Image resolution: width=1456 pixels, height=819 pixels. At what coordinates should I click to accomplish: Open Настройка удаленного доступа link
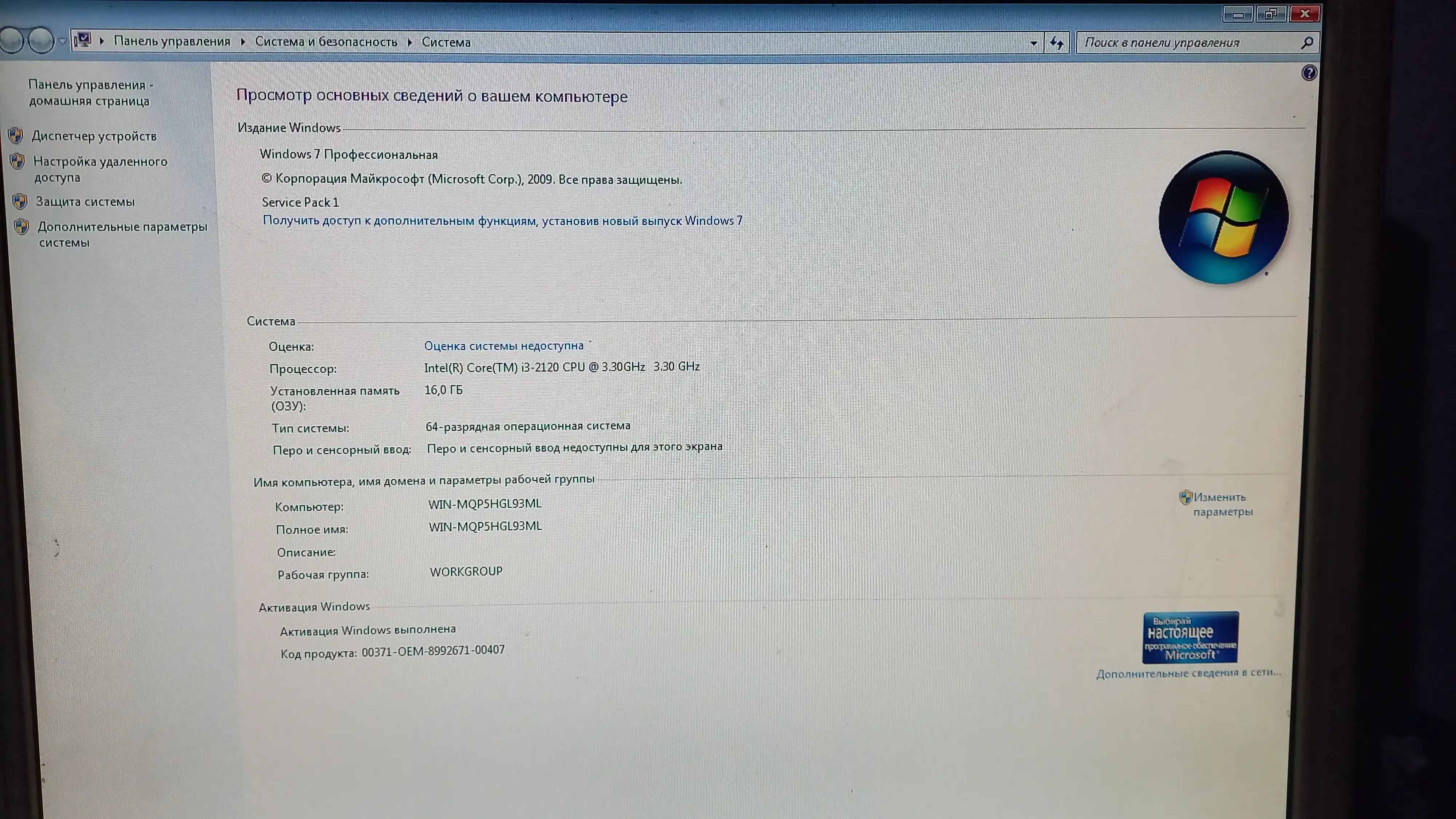pos(100,169)
